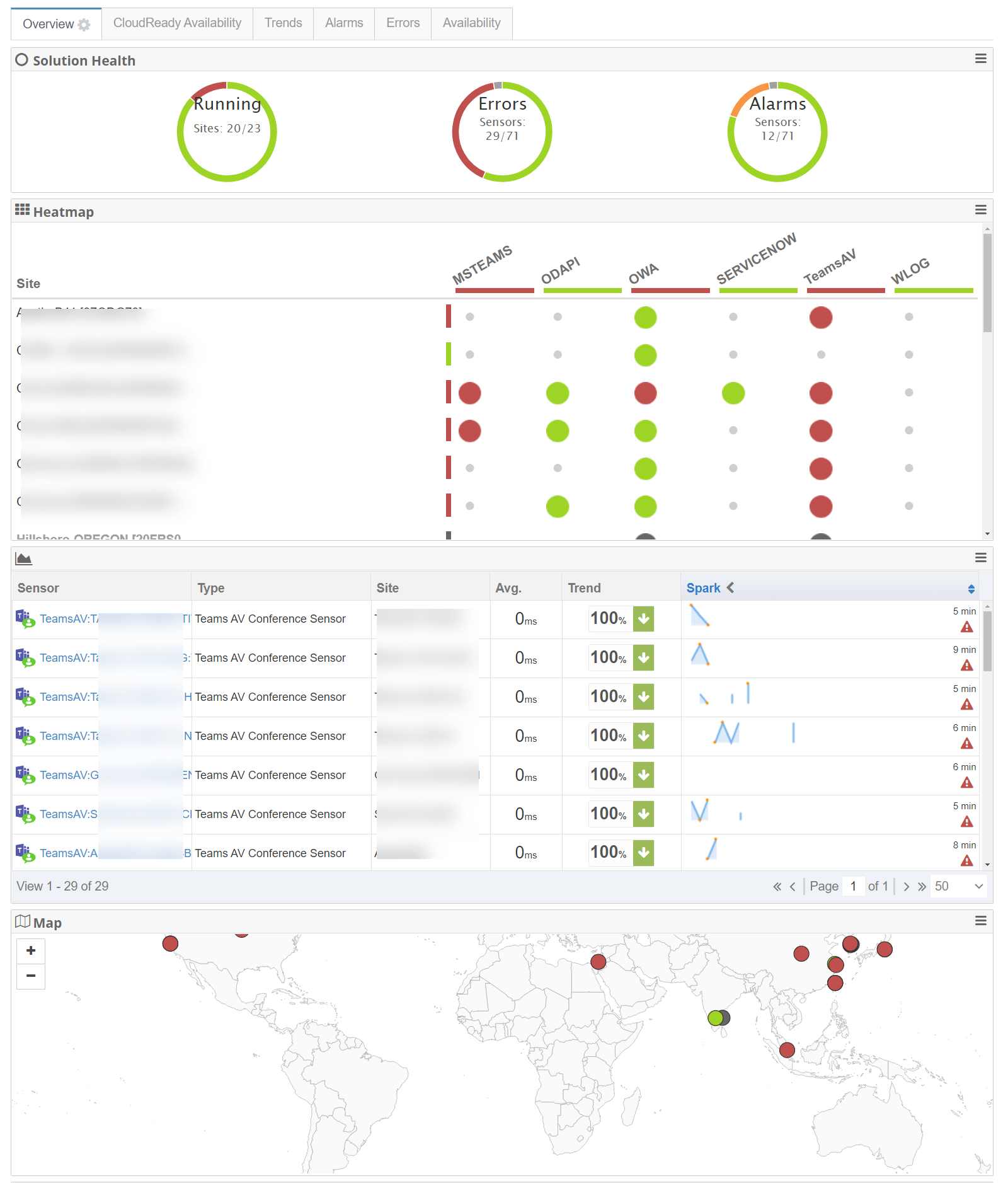Click fourth row green ODAPI heatmap dot
Image resolution: width=1008 pixels, height=1183 pixels.
click(x=558, y=431)
